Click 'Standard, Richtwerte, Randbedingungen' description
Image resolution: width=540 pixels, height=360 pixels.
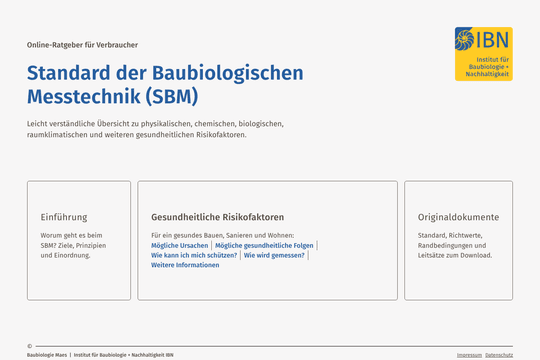point(455,245)
